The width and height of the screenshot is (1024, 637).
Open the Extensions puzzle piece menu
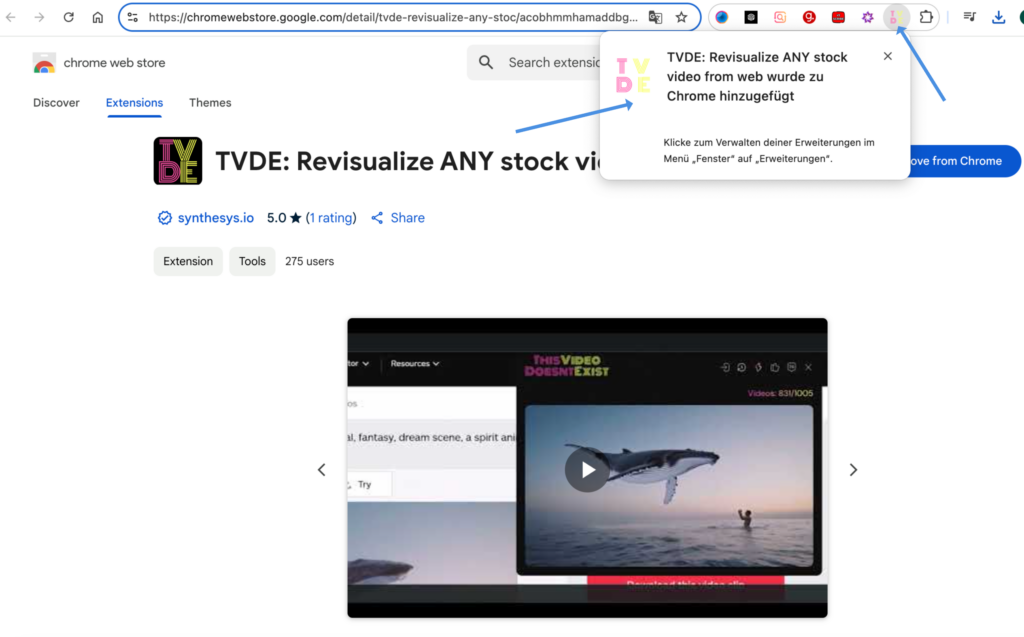point(926,18)
